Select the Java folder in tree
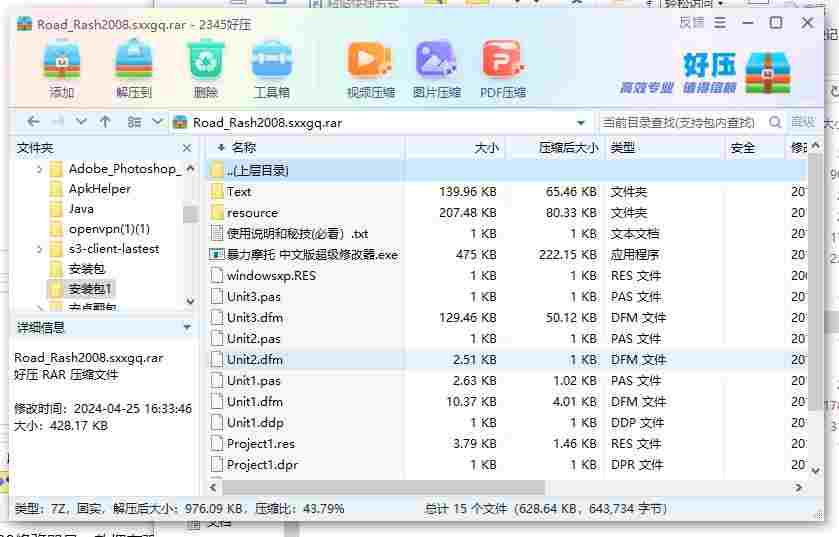The width and height of the screenshot is (839, 537). point(81,209)
